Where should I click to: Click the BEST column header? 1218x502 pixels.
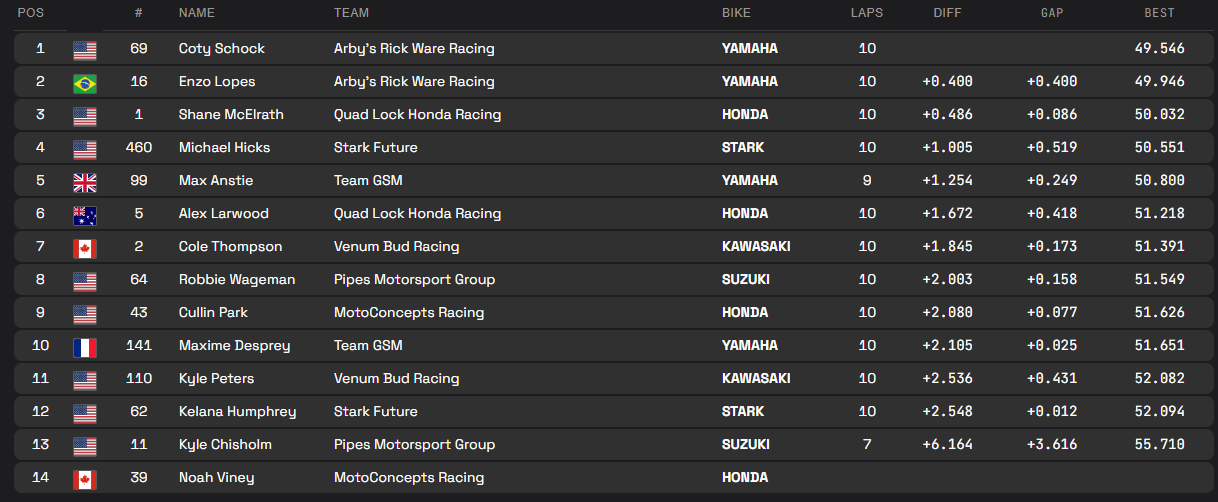pos(1159,13)
